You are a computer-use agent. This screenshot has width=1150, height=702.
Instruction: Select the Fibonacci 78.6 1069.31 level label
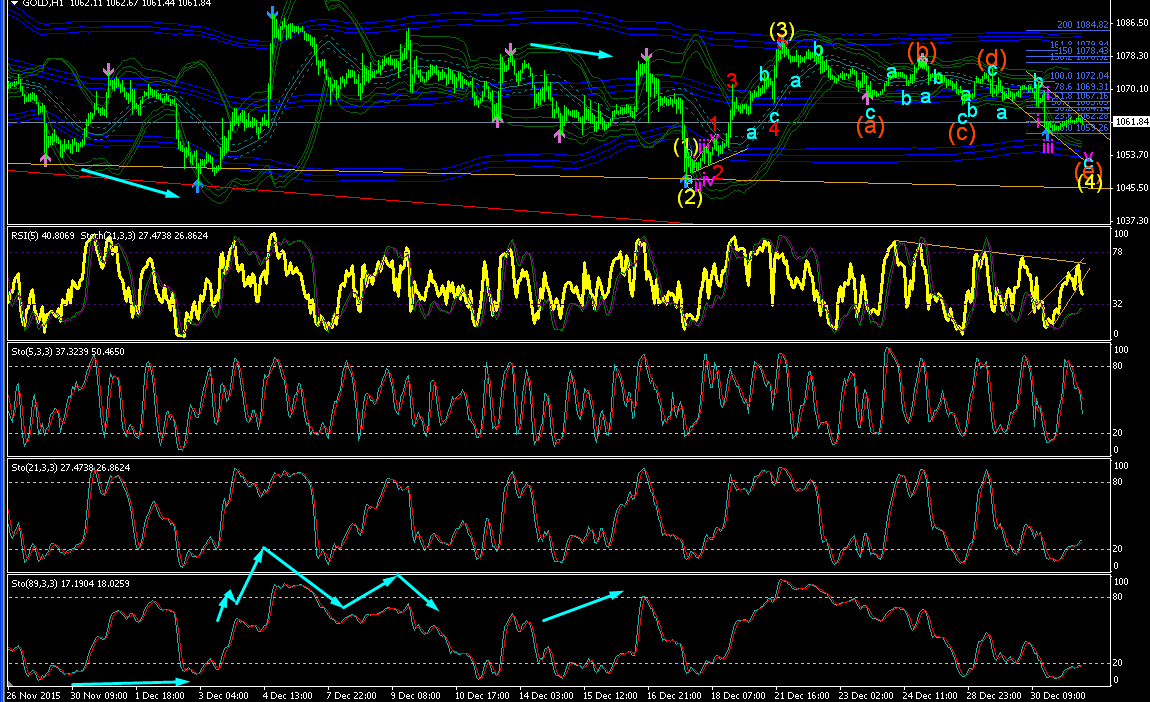tap(1080, 87)
